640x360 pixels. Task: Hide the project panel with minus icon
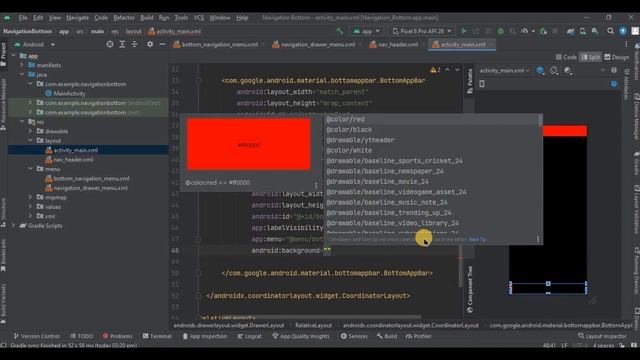point(162,44)
